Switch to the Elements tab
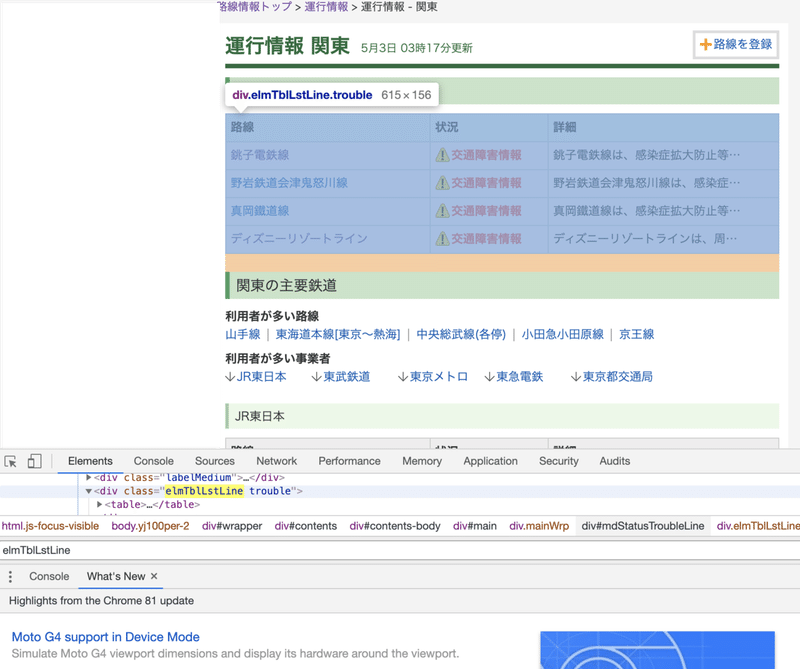The width and height of the screenshot is (800, 669). click(x=90, y=461)
